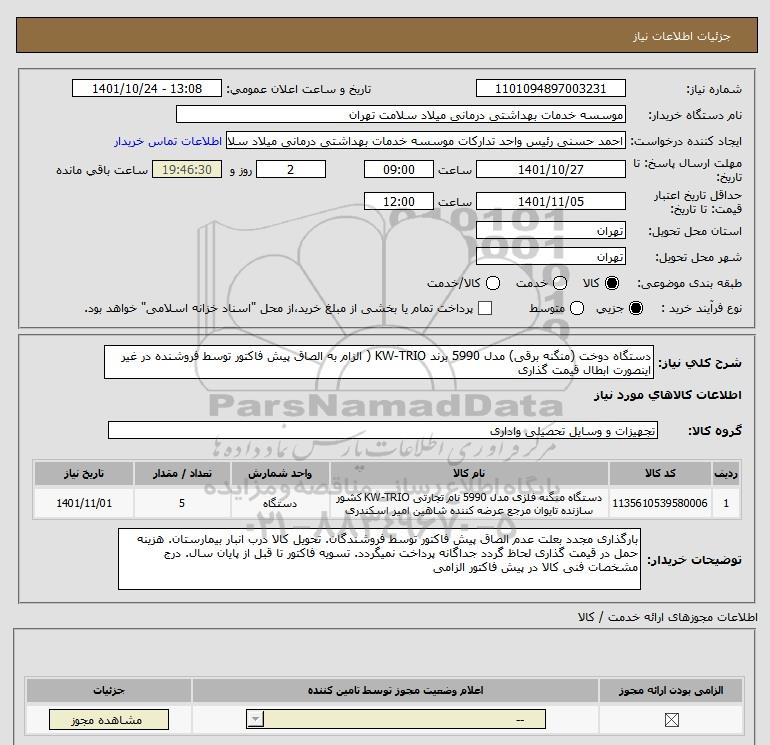This screenshot has height=745, width=770.
Task: Click the unit cell دستگاه
Action: coord(280,503)
